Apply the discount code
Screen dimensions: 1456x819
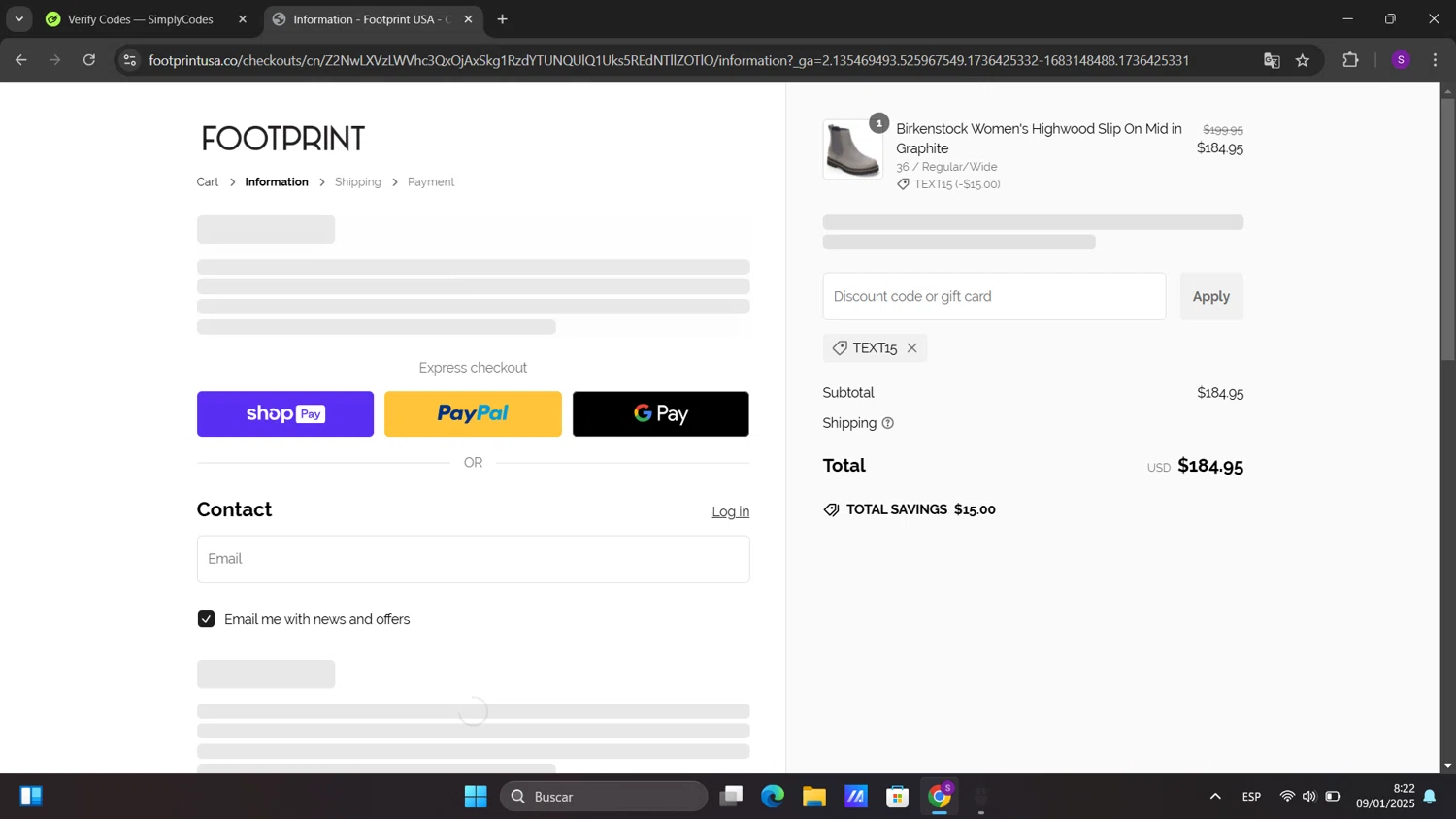point(1211,297)
